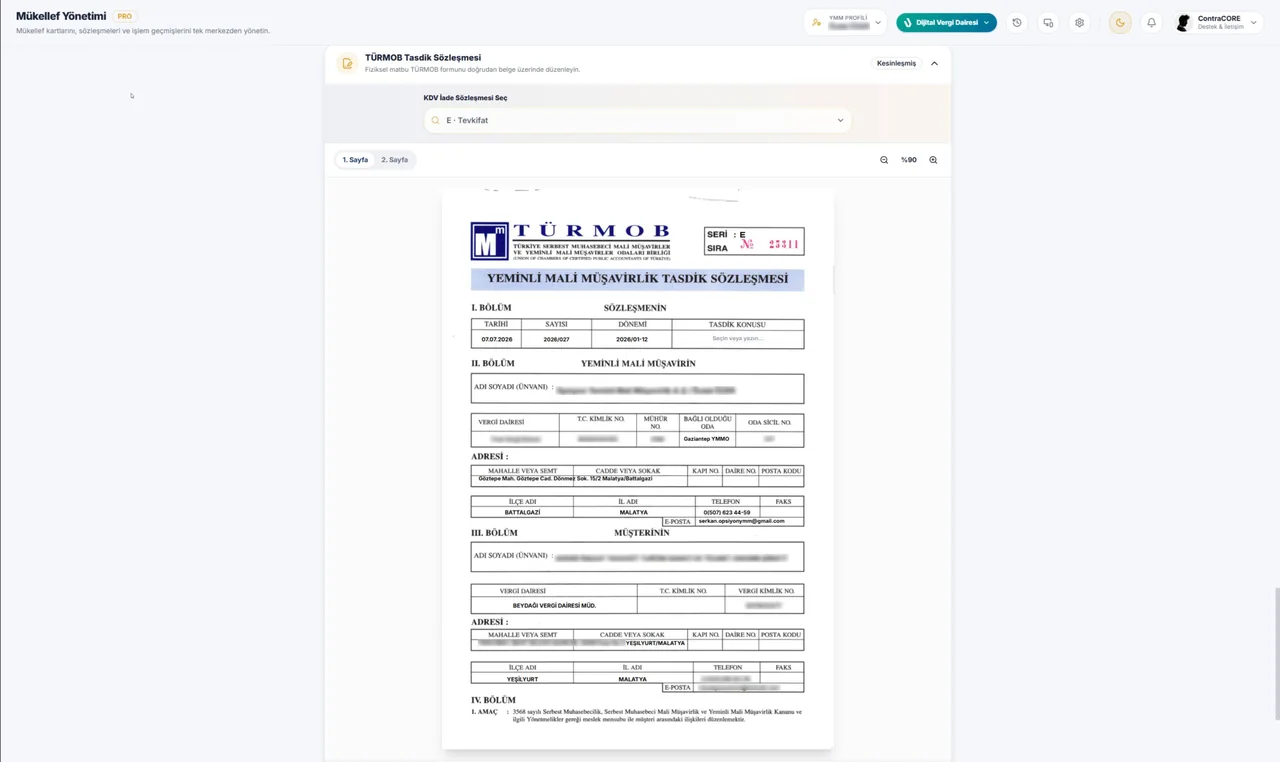Switch to the 1. Sayfa tab
This screenshot has height=762, width=1280.
(x=355, y=160)
